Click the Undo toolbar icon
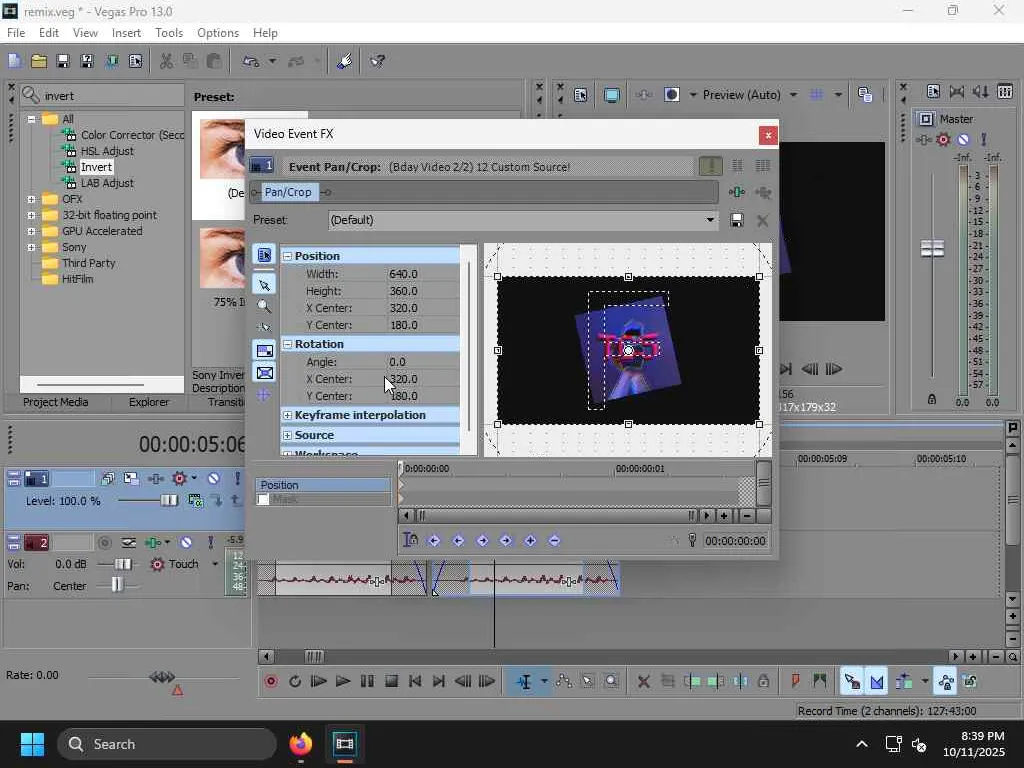Viewport: 1024px width, 768px height. [x=251, y=61]
